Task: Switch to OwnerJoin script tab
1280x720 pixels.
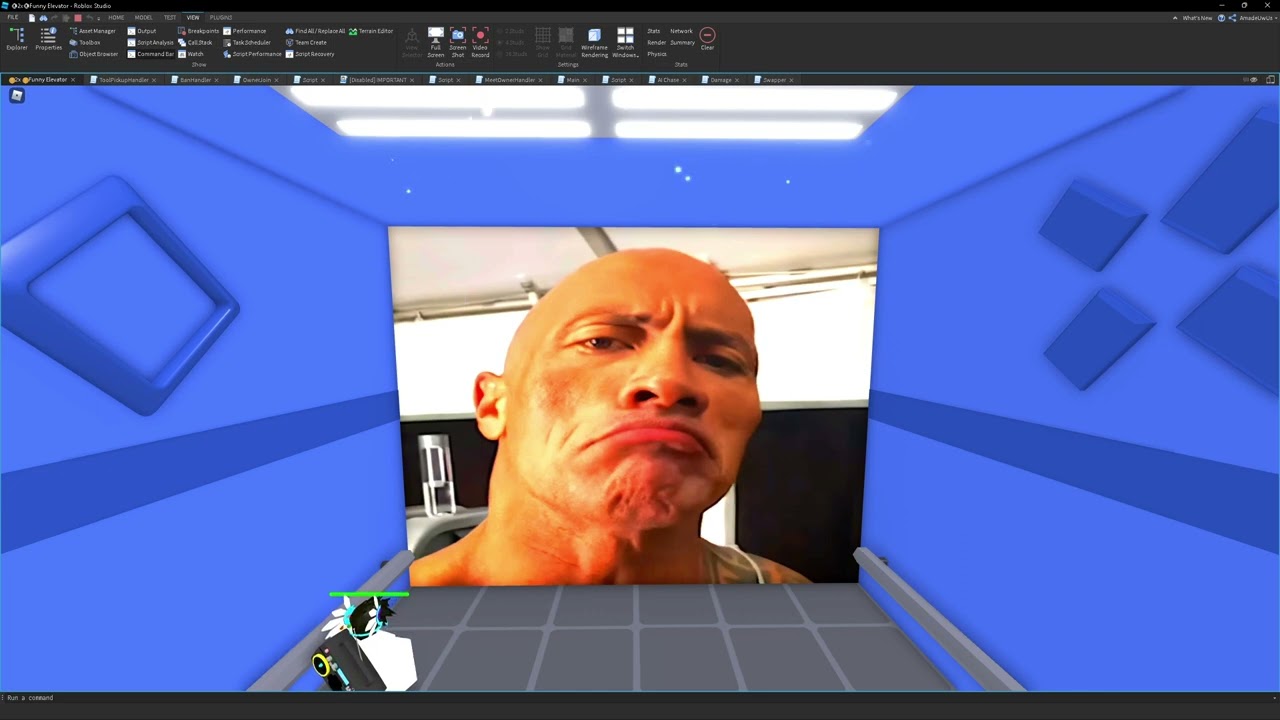Action: (254, 80)
